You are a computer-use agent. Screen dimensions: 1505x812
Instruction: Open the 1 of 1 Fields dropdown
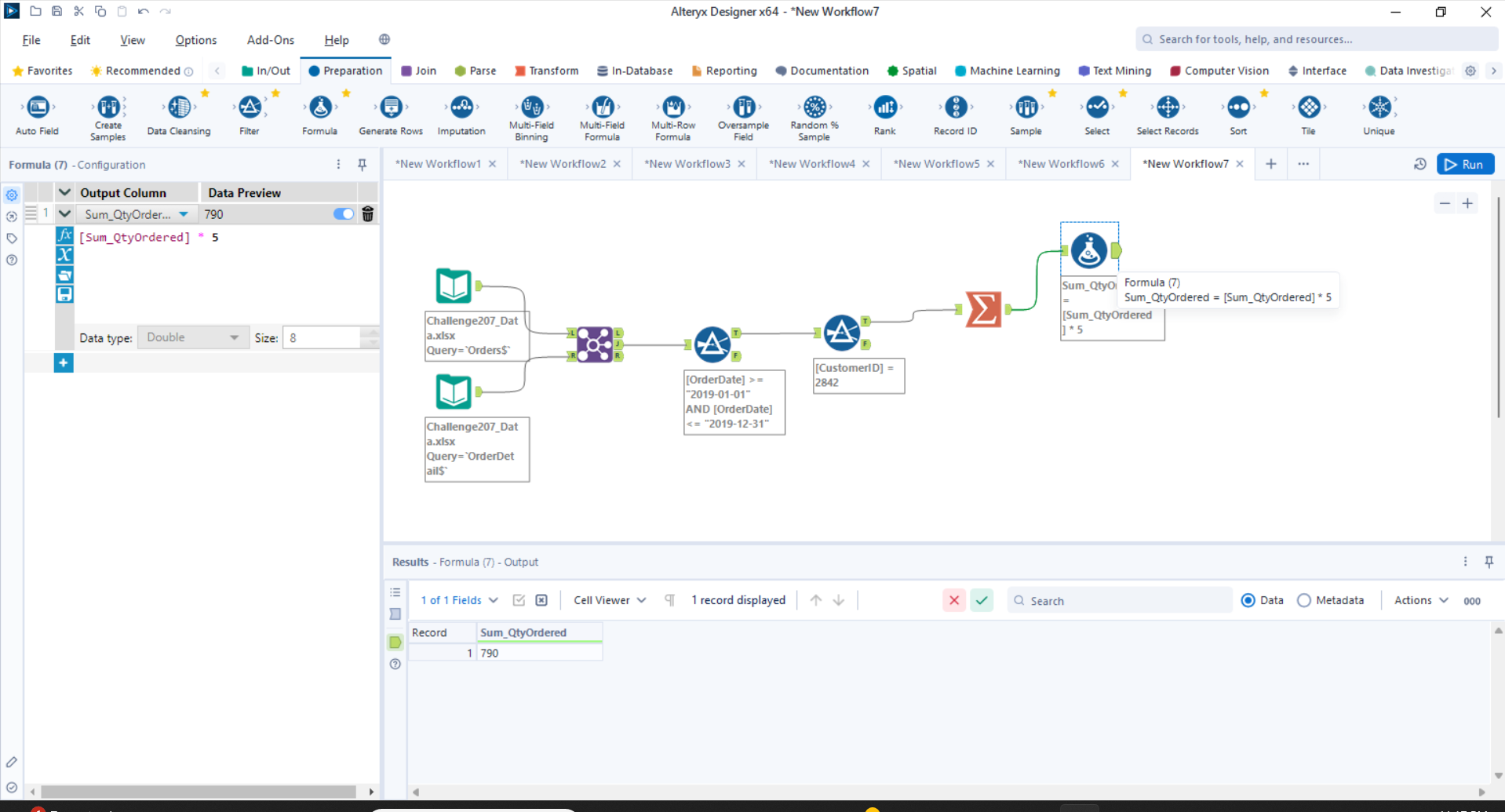pyautogui.click(x=459, y=600)
